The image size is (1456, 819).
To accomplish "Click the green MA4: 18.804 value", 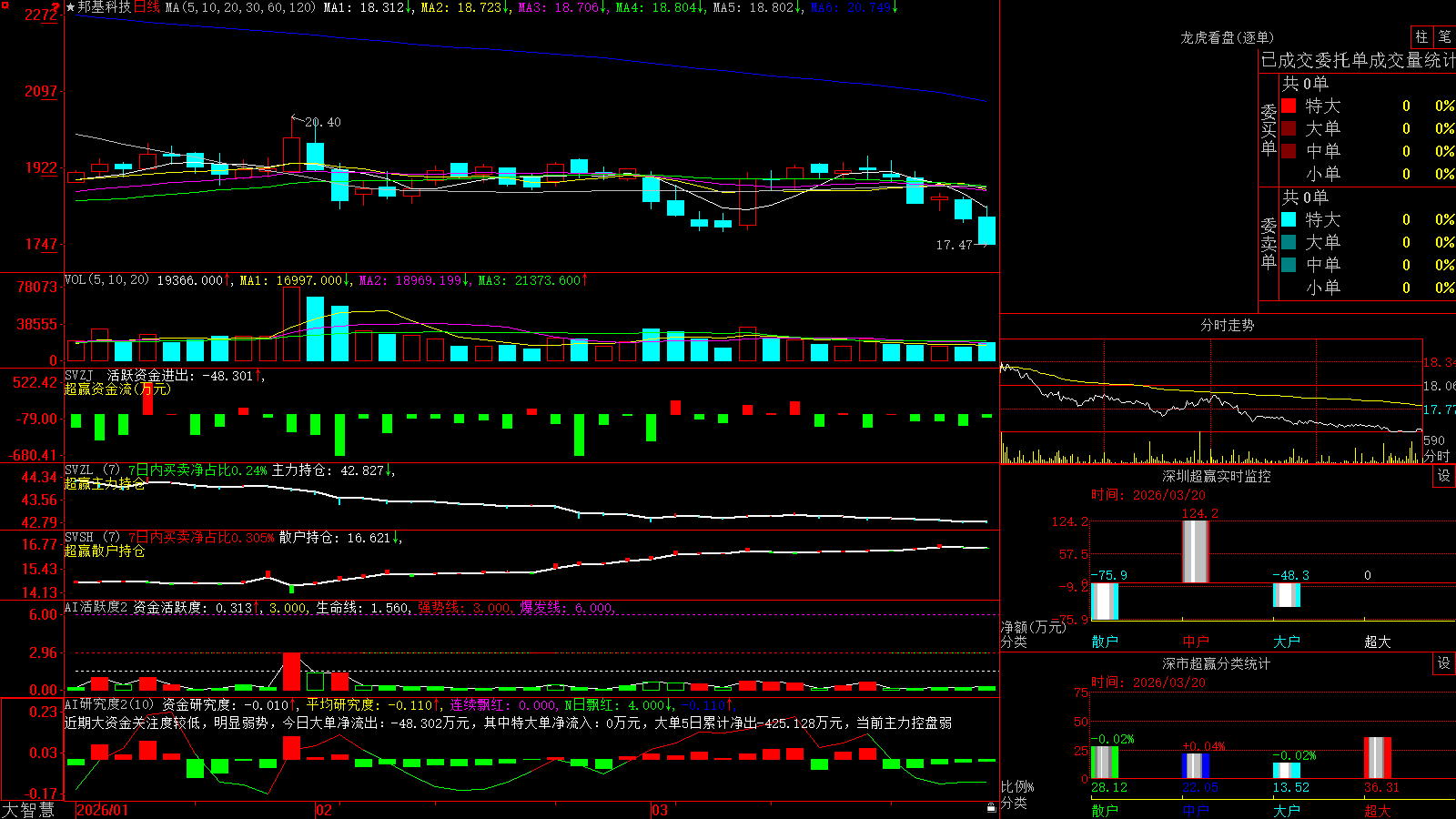I will (x=661, y=7).
